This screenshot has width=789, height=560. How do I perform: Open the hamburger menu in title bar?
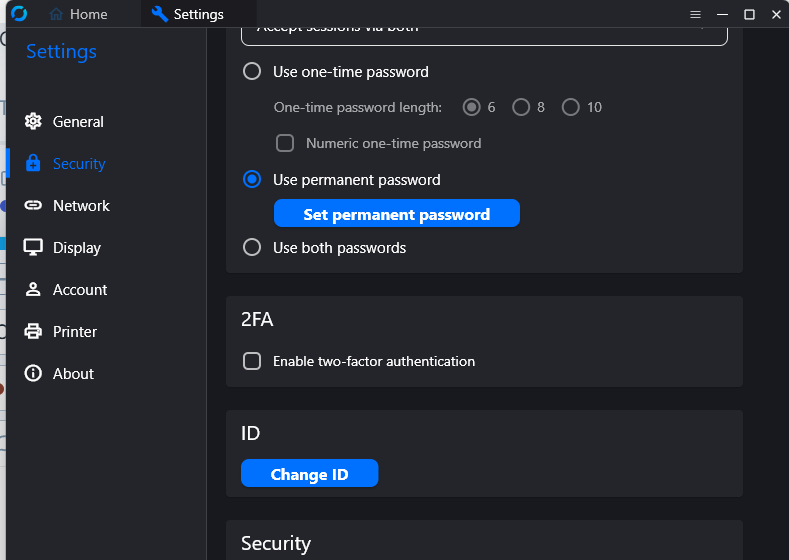click(696, 14)
